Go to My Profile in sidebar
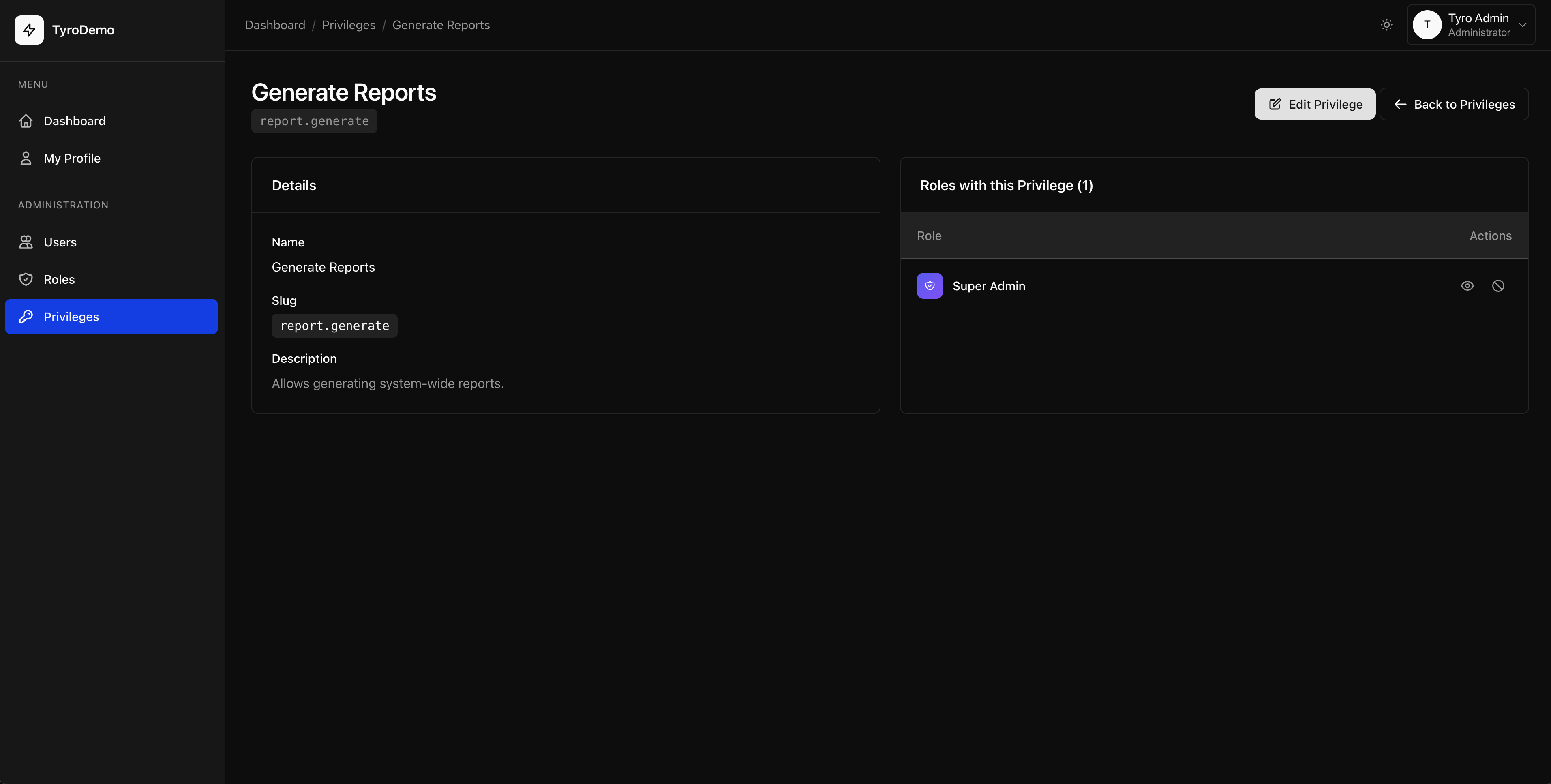 pyautogui.click(x=72, y=159)
